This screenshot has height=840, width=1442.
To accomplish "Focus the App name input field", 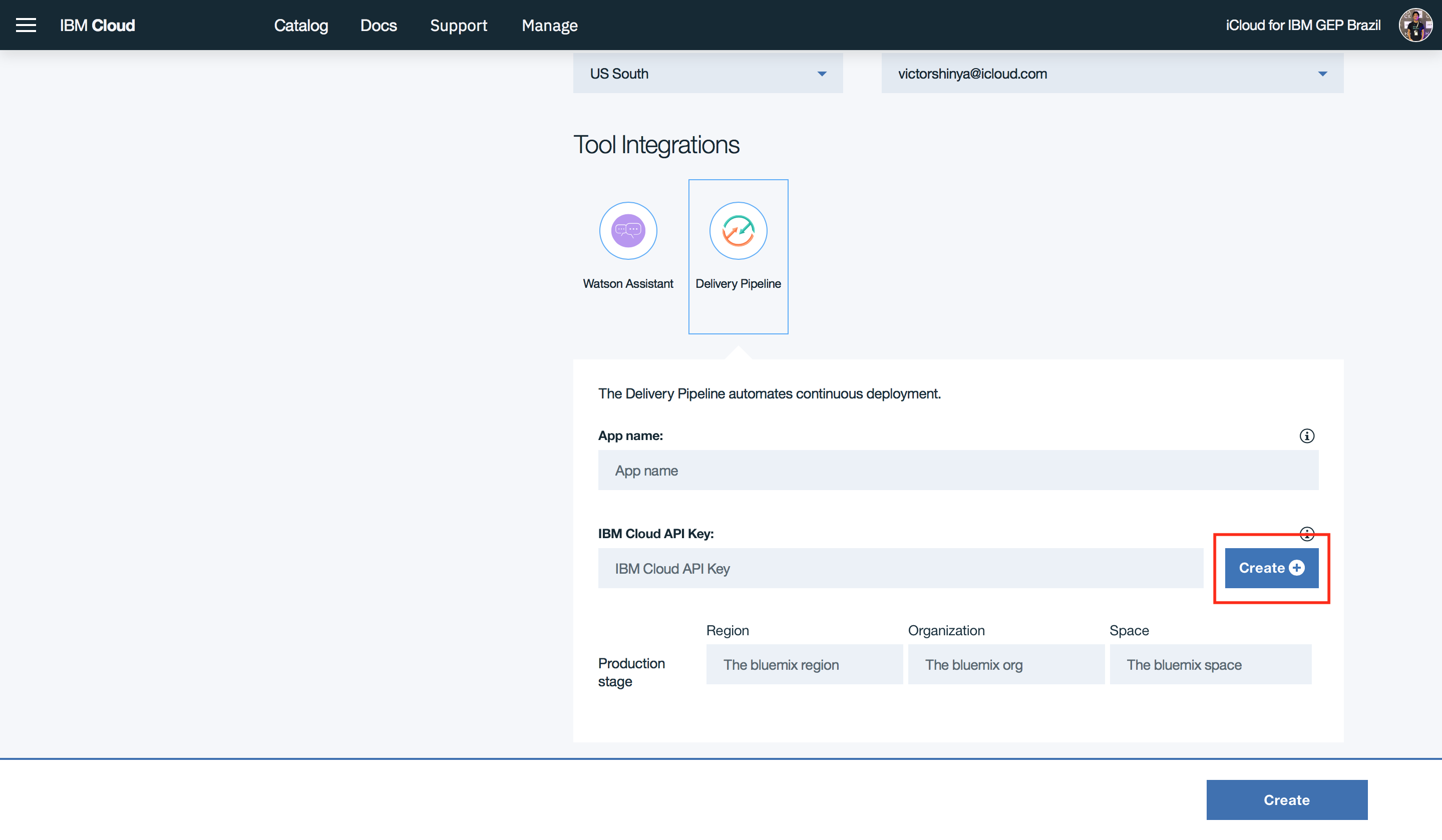I will 958,471.
